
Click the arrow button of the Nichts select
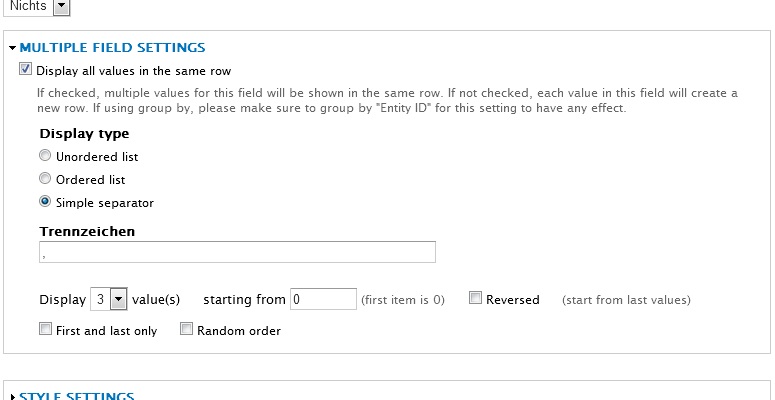60,6
